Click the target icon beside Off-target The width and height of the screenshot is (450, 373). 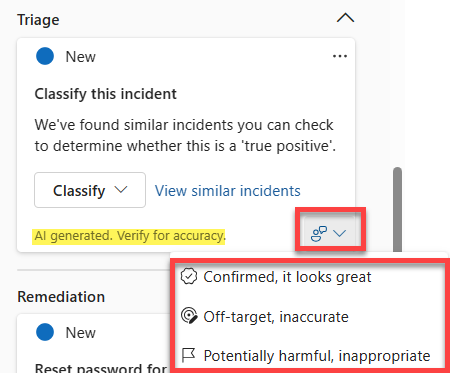point(189,316)
